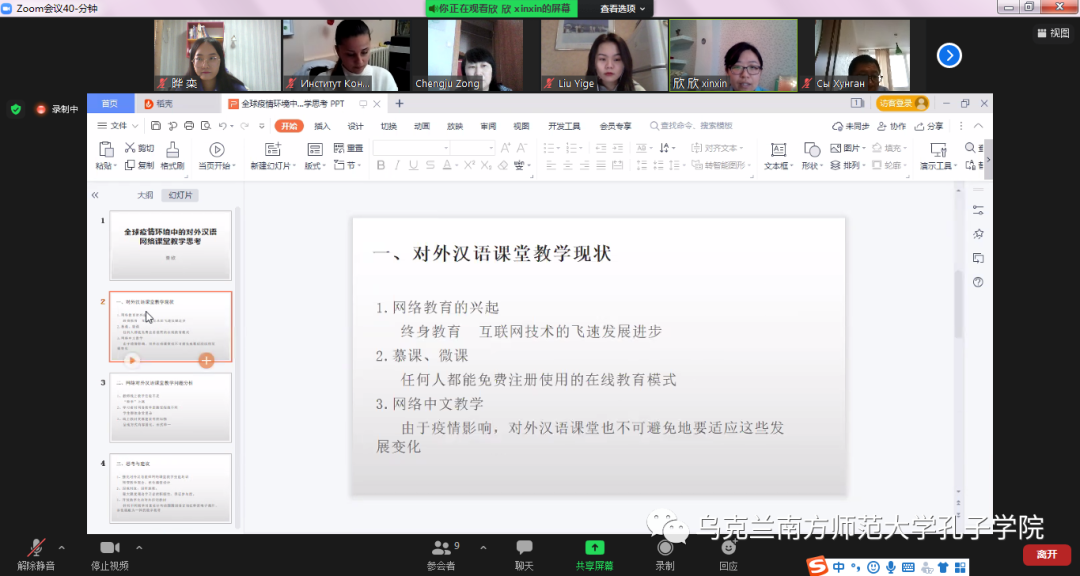Unmute microphone in Zoom toolbar
Screen dimensions: 1080x576
tap(36, 555)
